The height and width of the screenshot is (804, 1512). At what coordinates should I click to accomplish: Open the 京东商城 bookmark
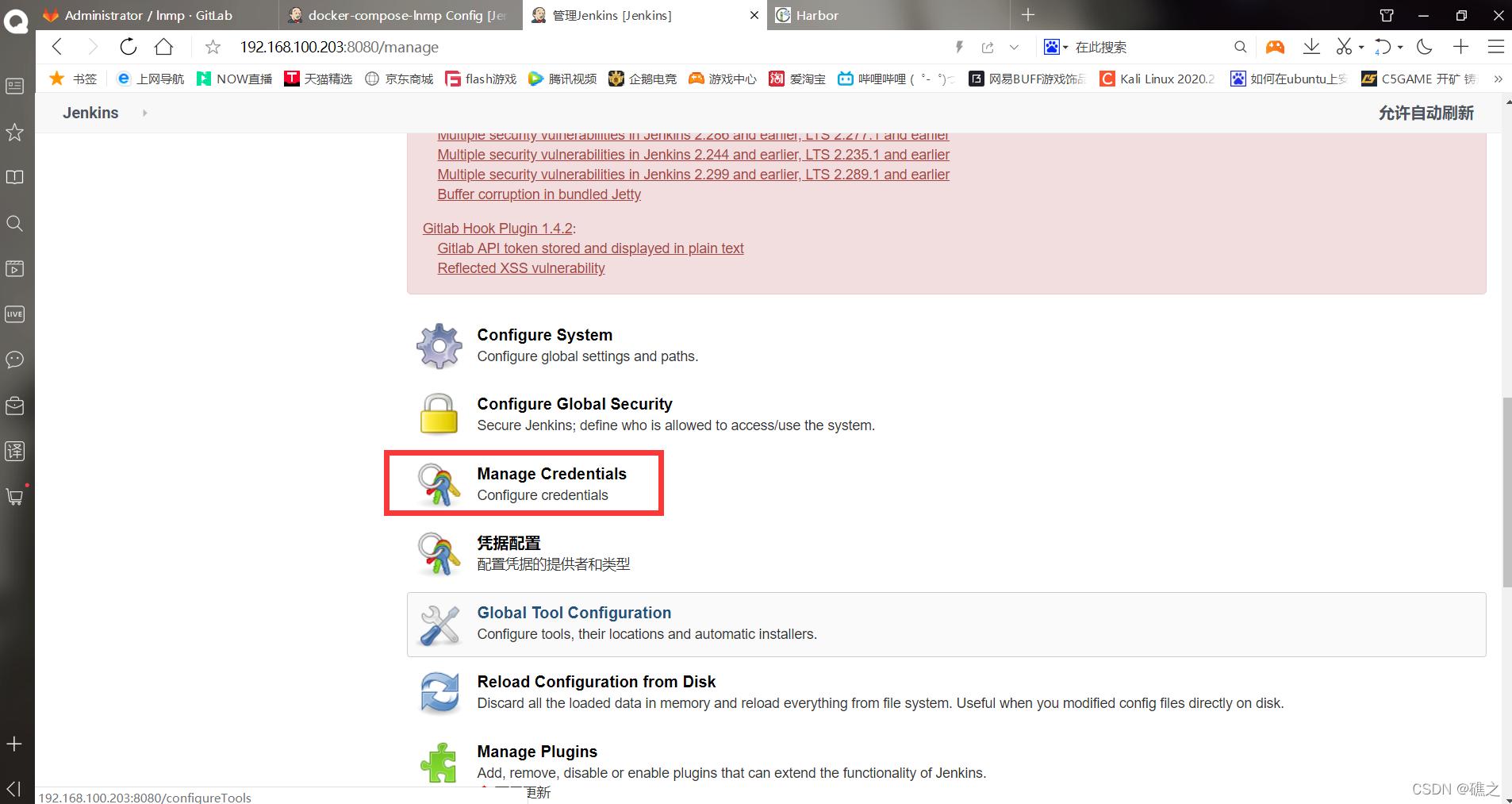point(399,79)
